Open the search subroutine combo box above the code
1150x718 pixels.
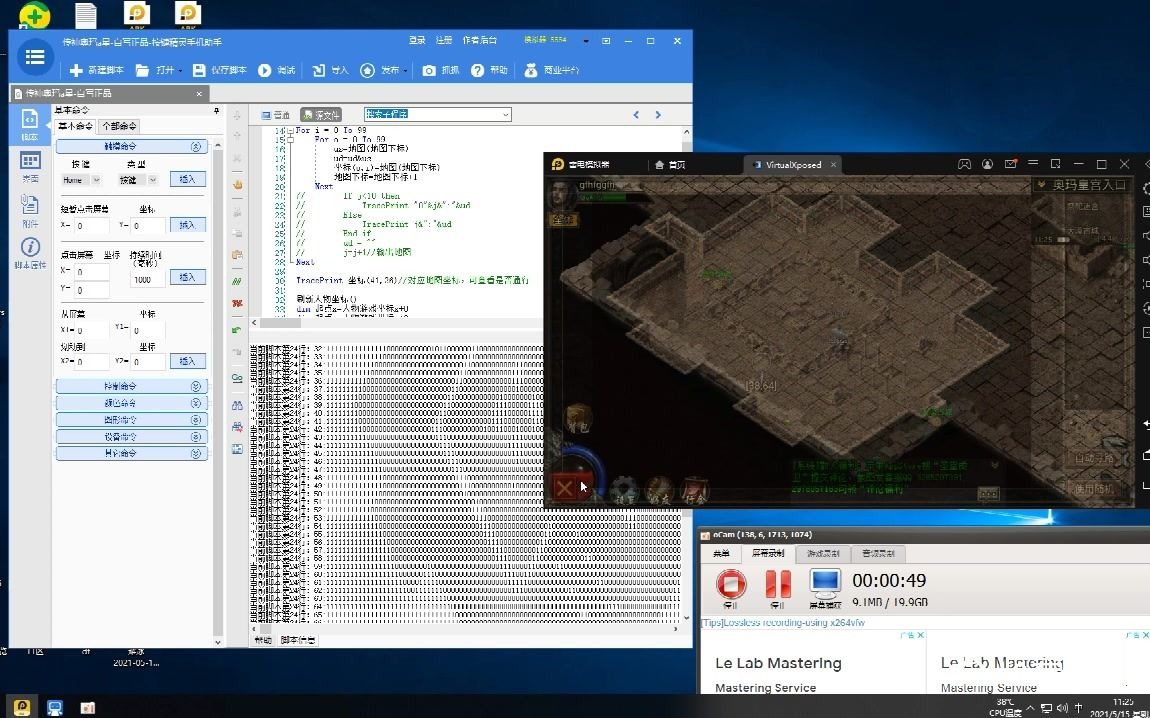[x=438, y=114]
